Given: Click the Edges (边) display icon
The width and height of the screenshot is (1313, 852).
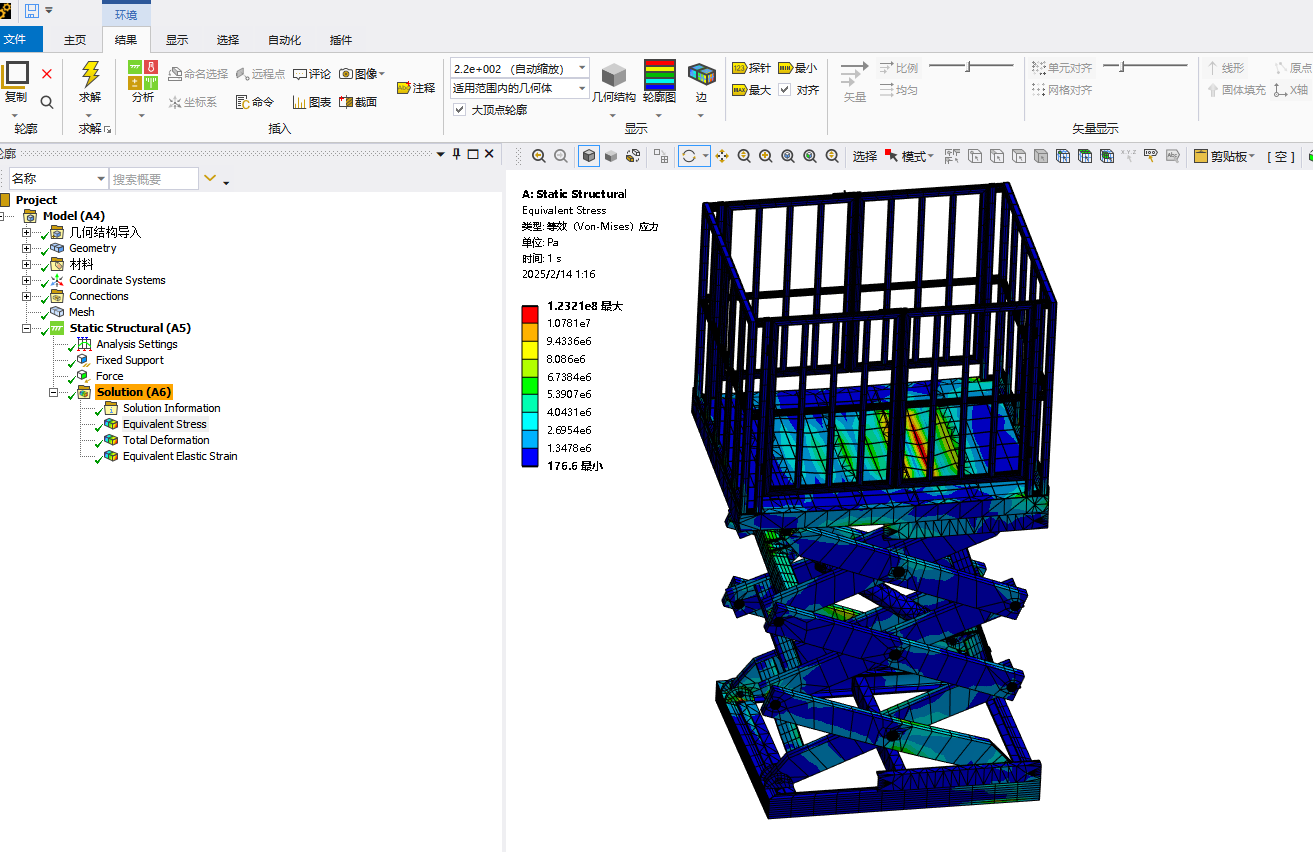Looking at the screenshot, I should (702, 75).
